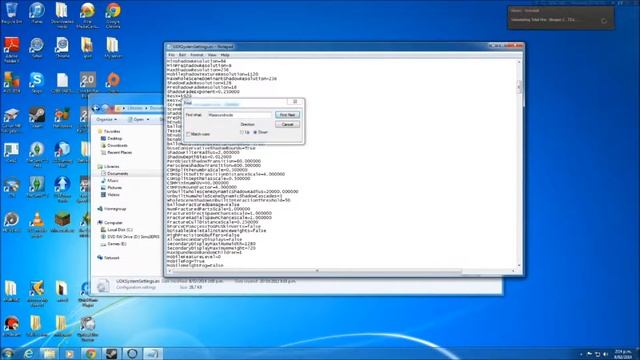Close the Find dialog with X

295,102
